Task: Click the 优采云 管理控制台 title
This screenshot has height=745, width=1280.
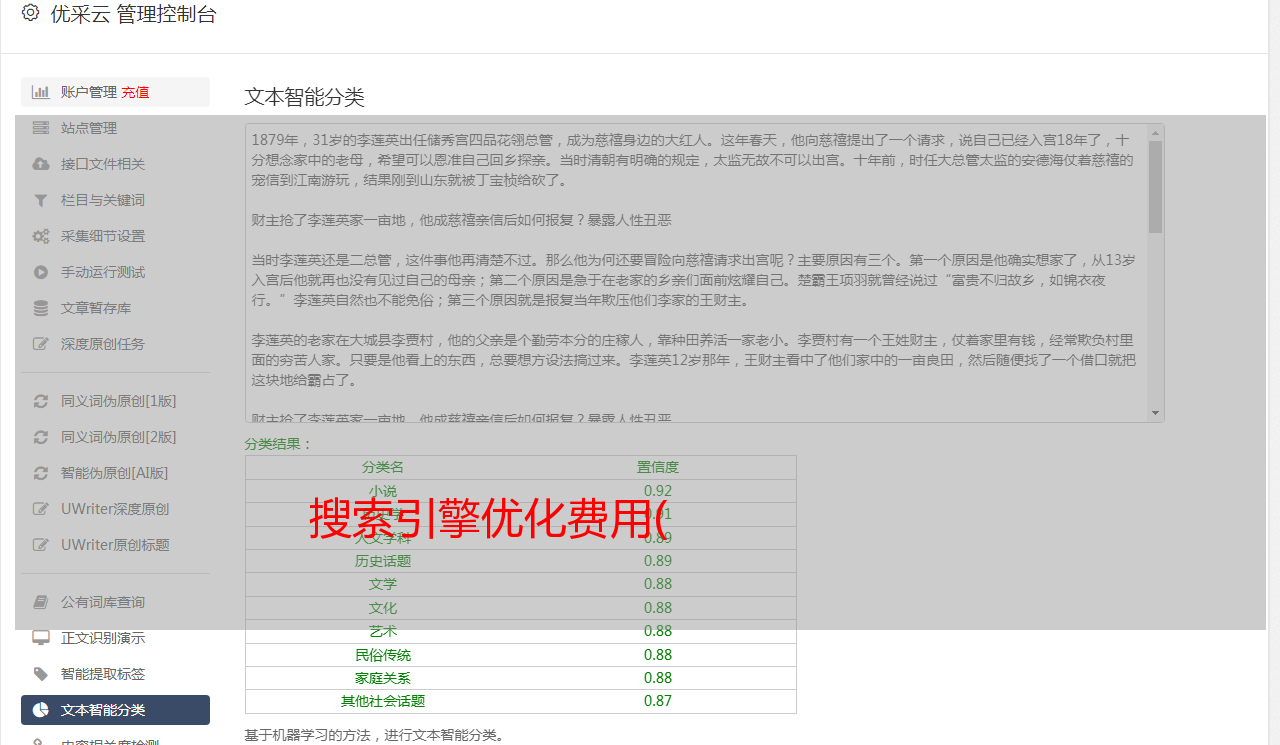Action: click(x=133, y=14)
